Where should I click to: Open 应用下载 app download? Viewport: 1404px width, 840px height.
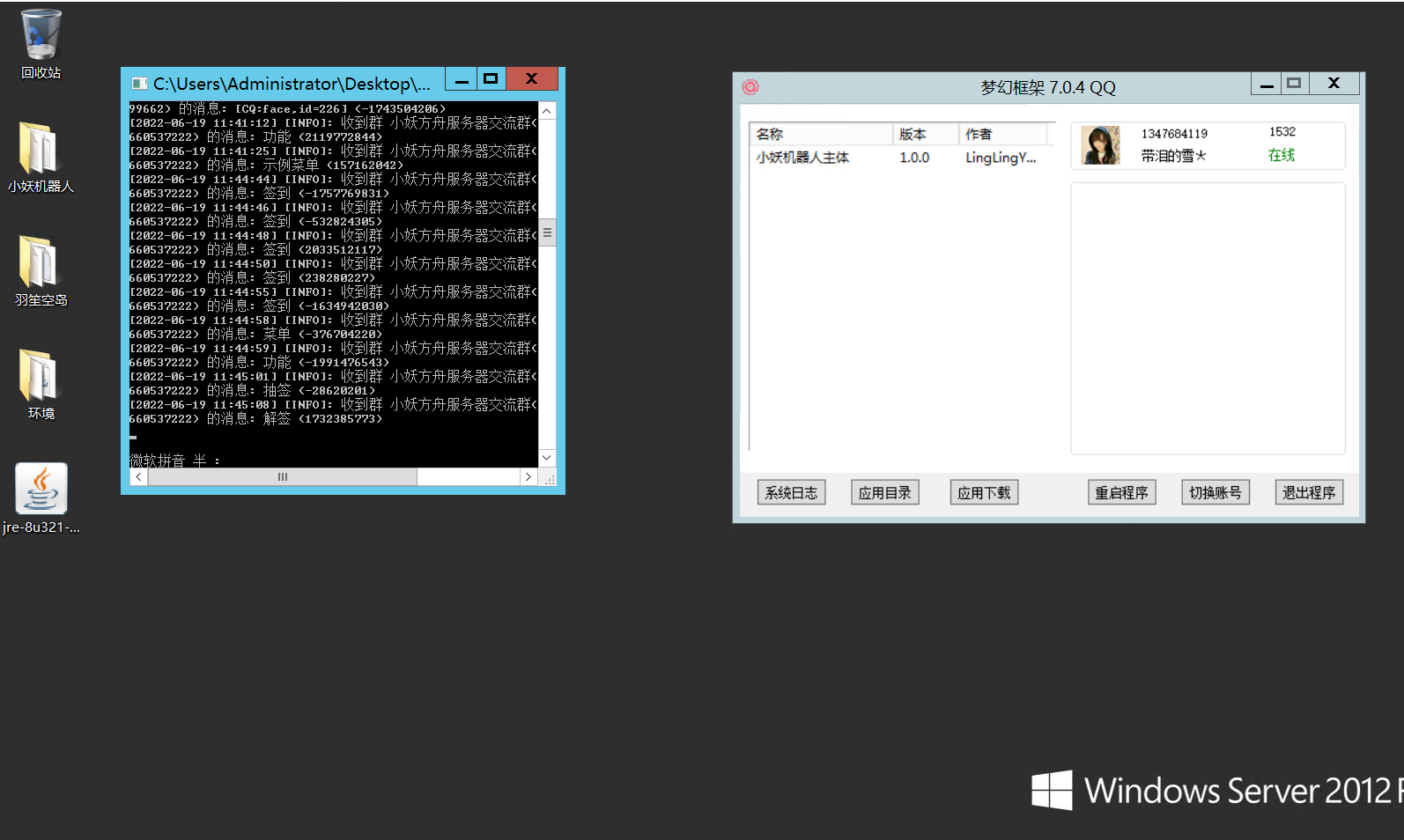984,493
